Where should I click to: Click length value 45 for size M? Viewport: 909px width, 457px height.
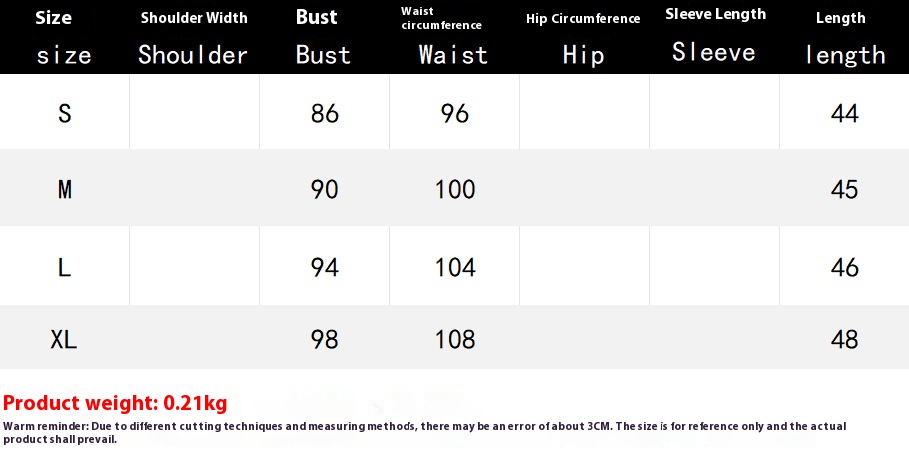click(845, 189)
